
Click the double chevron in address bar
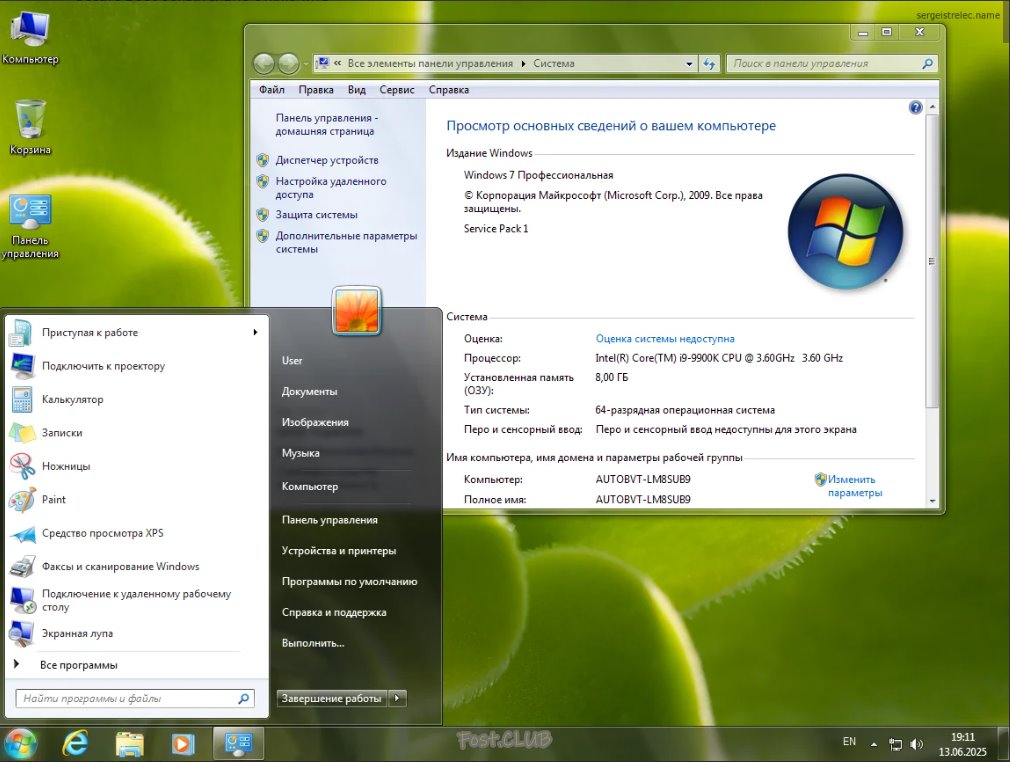[338, 63]
